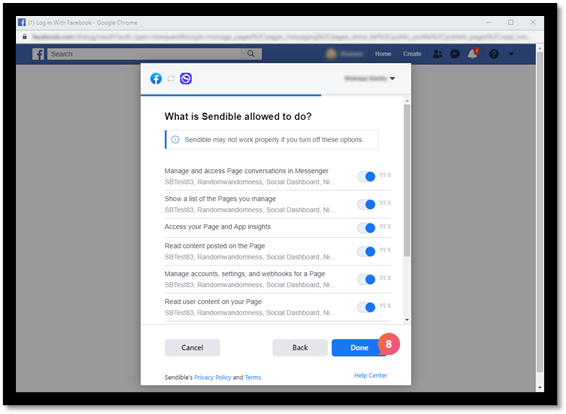Close the Chrome window
566x414 pixels.
pyautogui.click(x=533, y=22)
